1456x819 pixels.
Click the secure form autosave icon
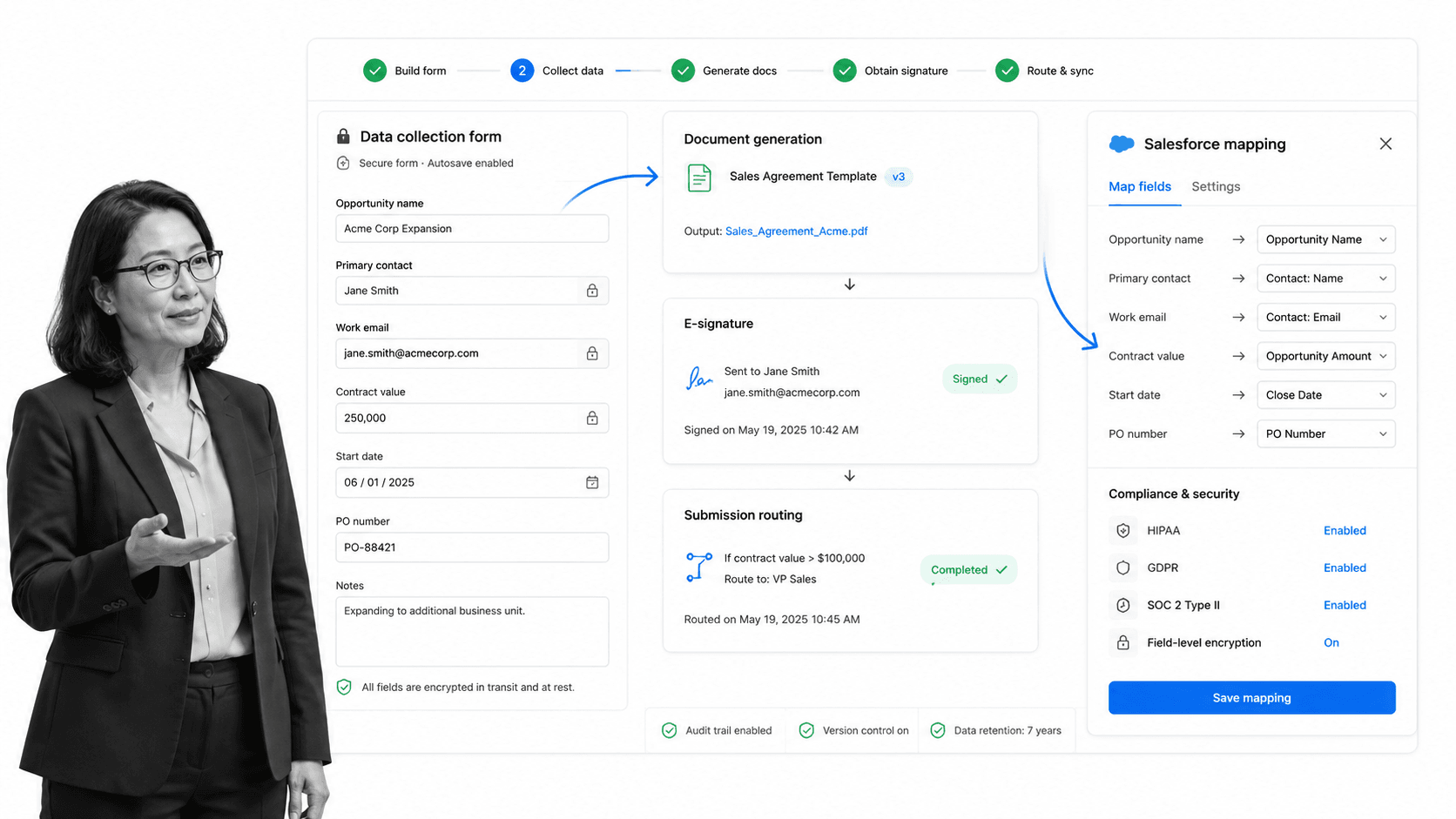(x=343, y=163)
